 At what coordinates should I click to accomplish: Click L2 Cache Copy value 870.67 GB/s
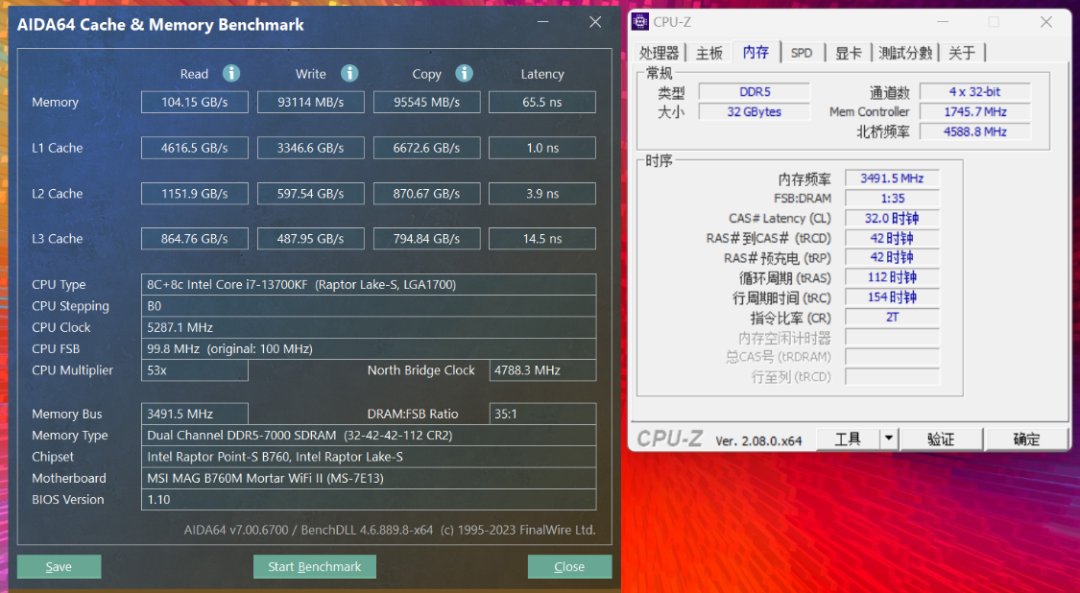click(426, 194)
